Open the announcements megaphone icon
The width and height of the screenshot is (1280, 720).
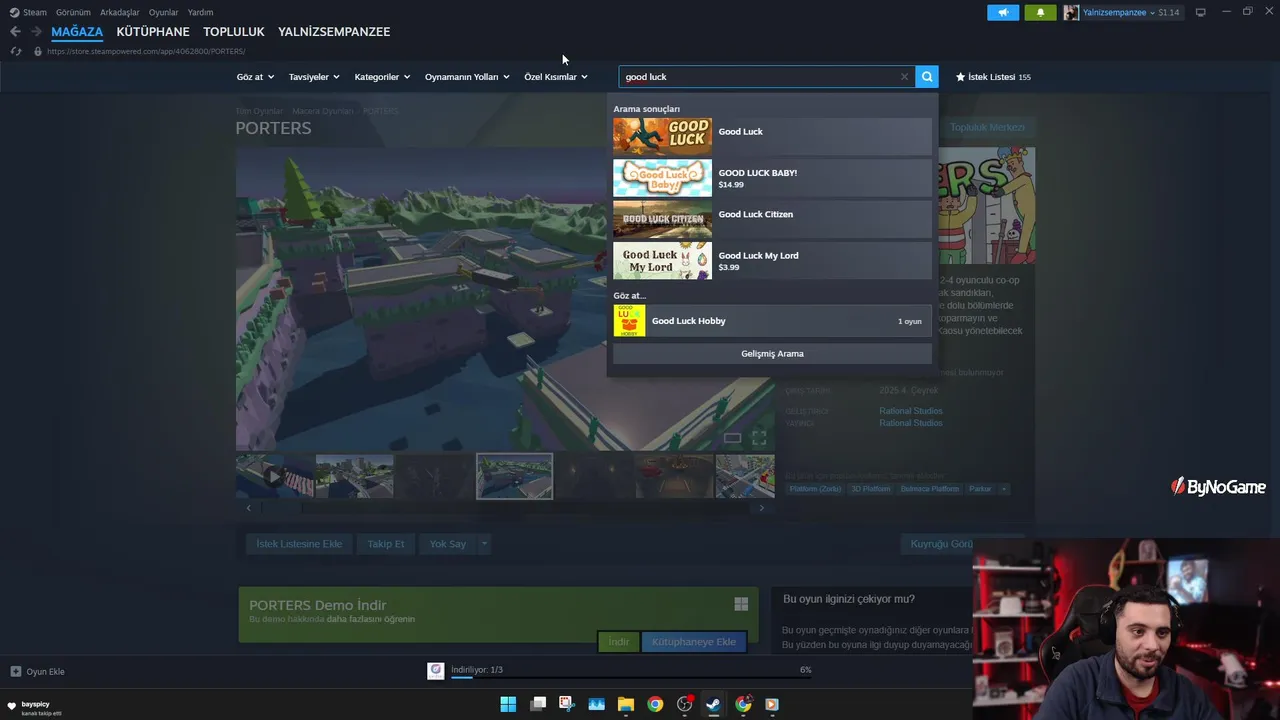point(1003,12)
